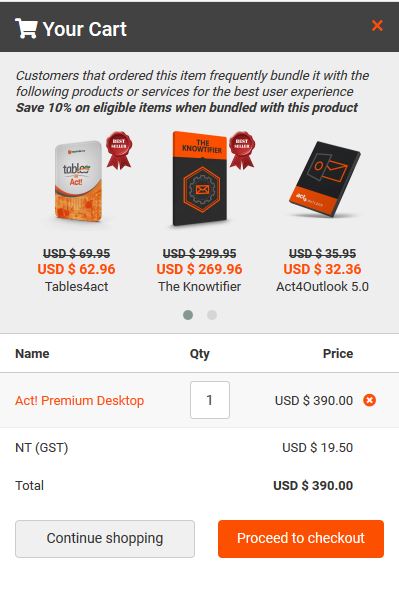The height and width of the screenshot is (593, 399).
Task: Open the Tables4act product name link
Action: [x=77, y=287]
